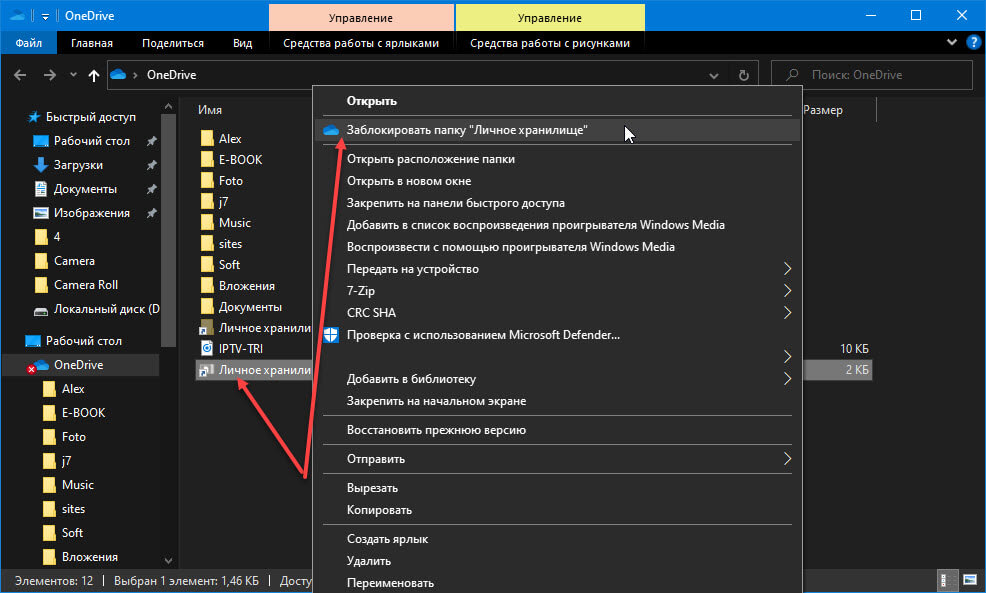Select Открыть расположение папки menu entry
This screenshot has width=986, height=593.
click(431, 159)
